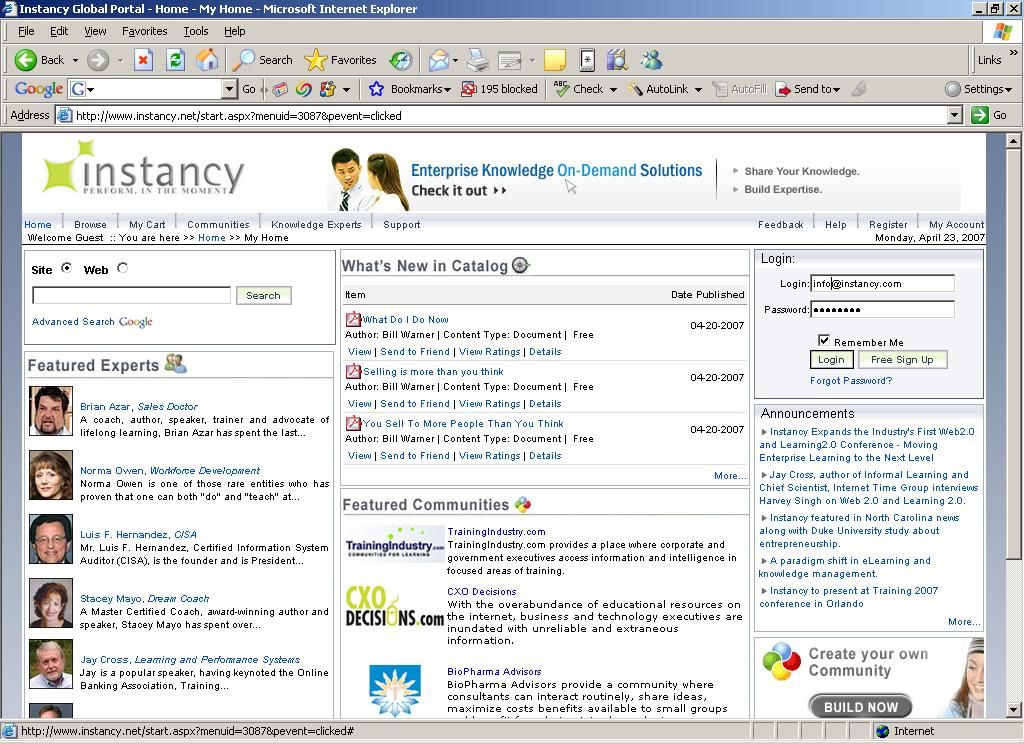Open Google toolbar Settings
Image resolution: width=1024 pixels, height=744 pixels.
tap(978, 89)
